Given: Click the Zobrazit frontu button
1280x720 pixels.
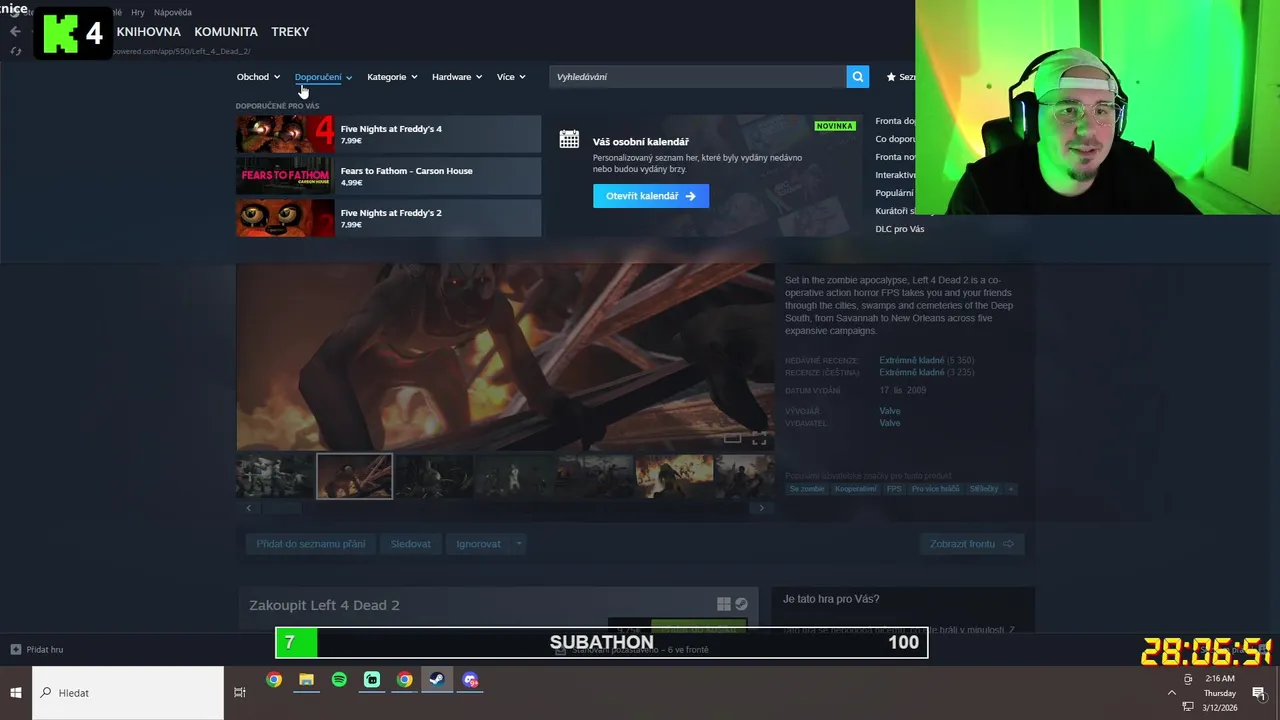Looking at the screenshot, I should 972,544.
